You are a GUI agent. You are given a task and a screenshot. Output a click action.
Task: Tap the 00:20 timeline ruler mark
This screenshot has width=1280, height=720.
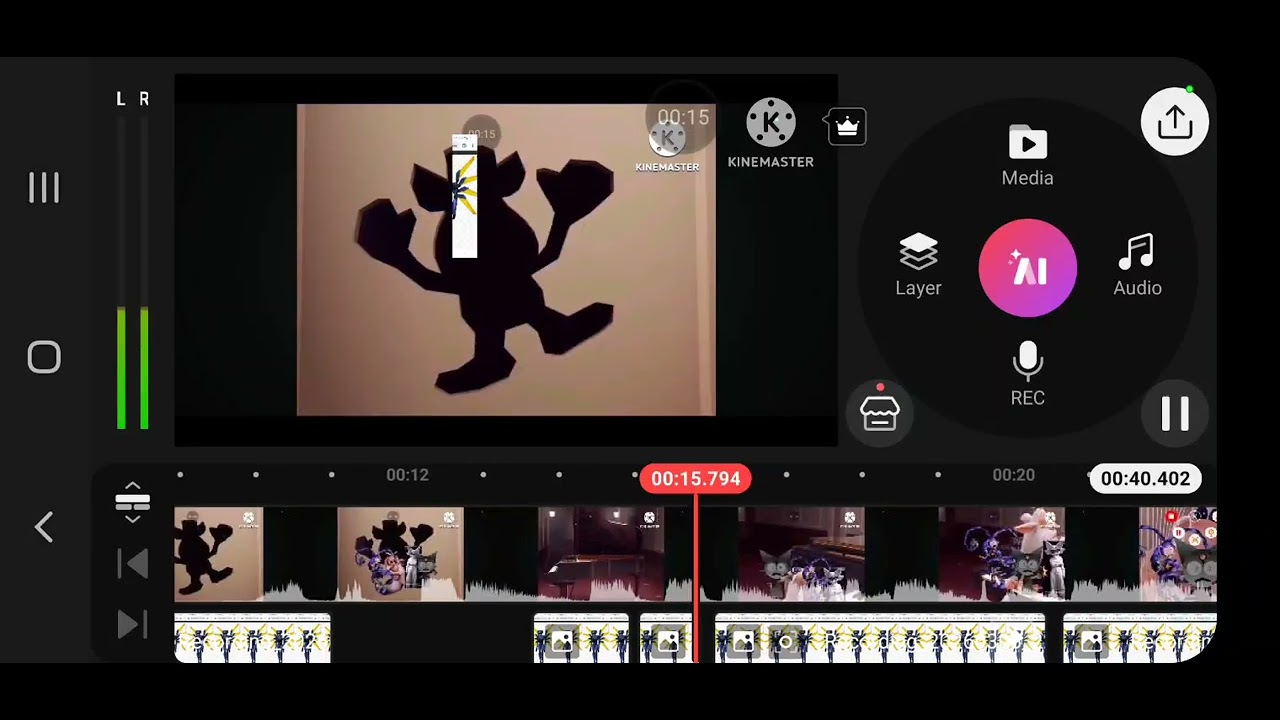coord(1013,475)
